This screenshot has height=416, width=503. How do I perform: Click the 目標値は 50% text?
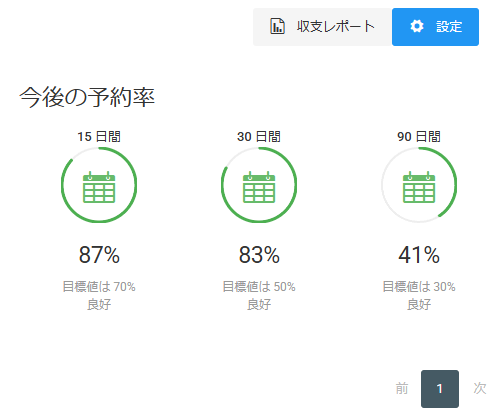coord(259,287)
